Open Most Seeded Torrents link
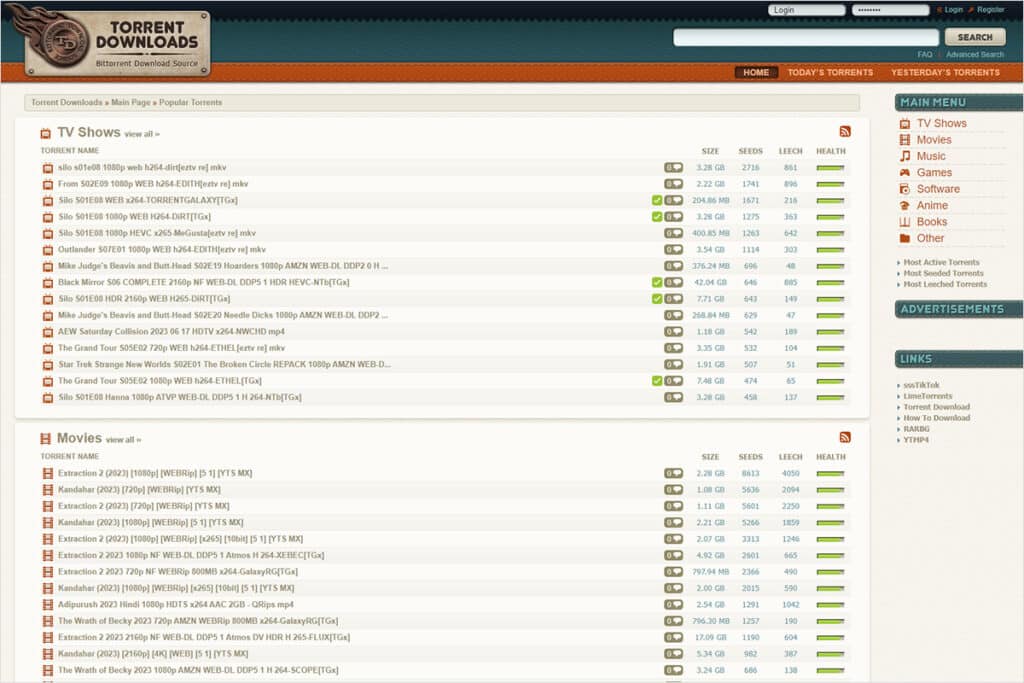Viewport: 1024px width, 683px height. (943, 273)
